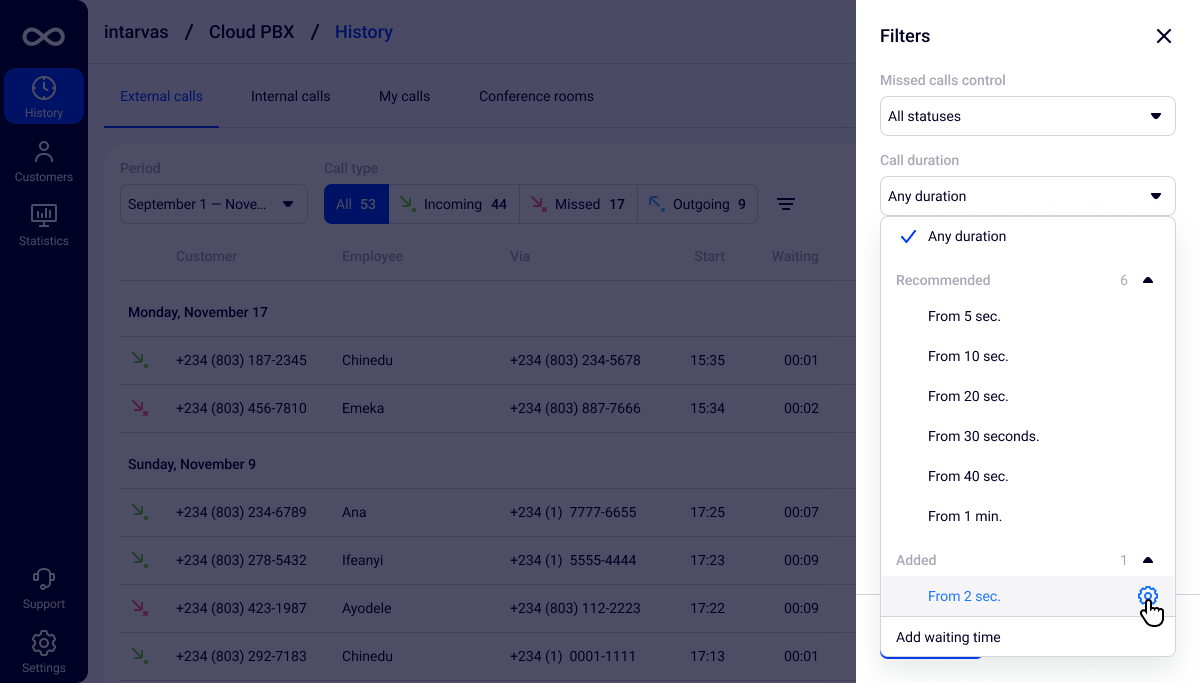
Task: Collapse the Added group
Action: pos(1148,561)
